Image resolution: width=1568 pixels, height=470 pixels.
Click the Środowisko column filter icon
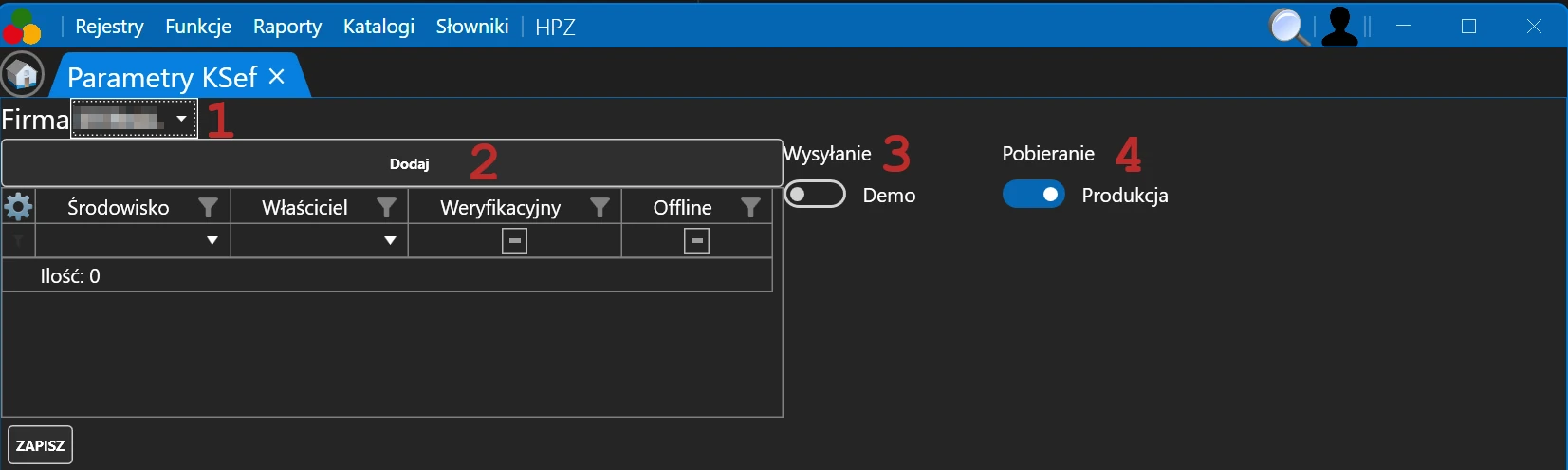pyautogui.click(x=208, y=207)
